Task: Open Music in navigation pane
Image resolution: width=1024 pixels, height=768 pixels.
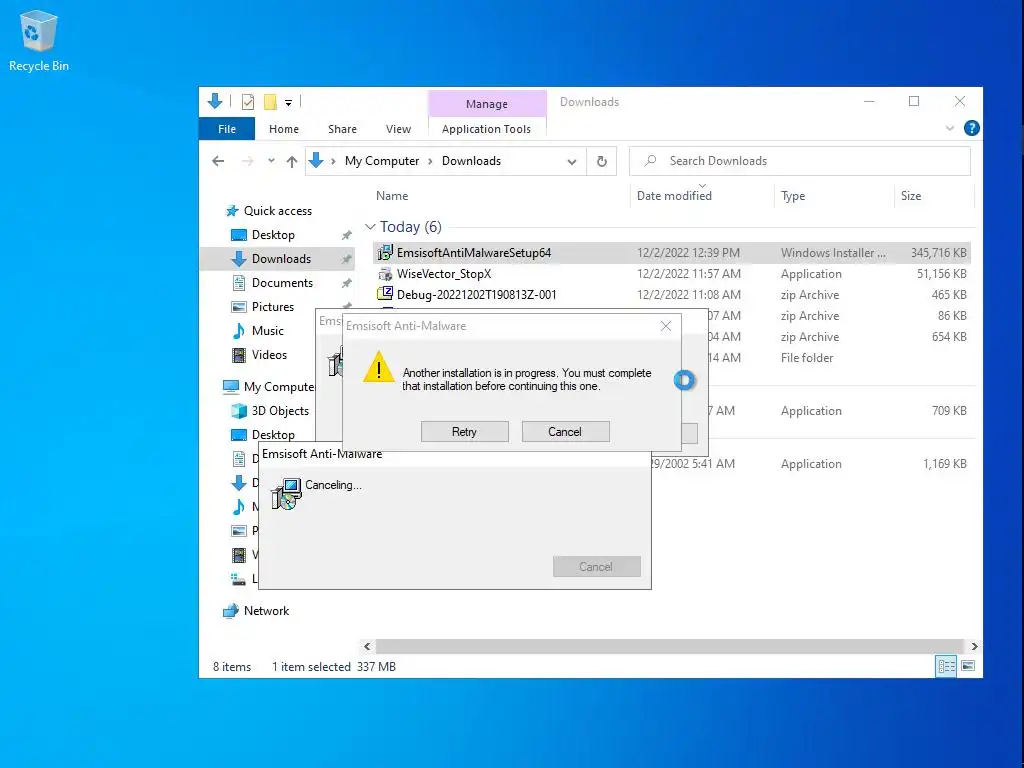Action: (268, 330)
